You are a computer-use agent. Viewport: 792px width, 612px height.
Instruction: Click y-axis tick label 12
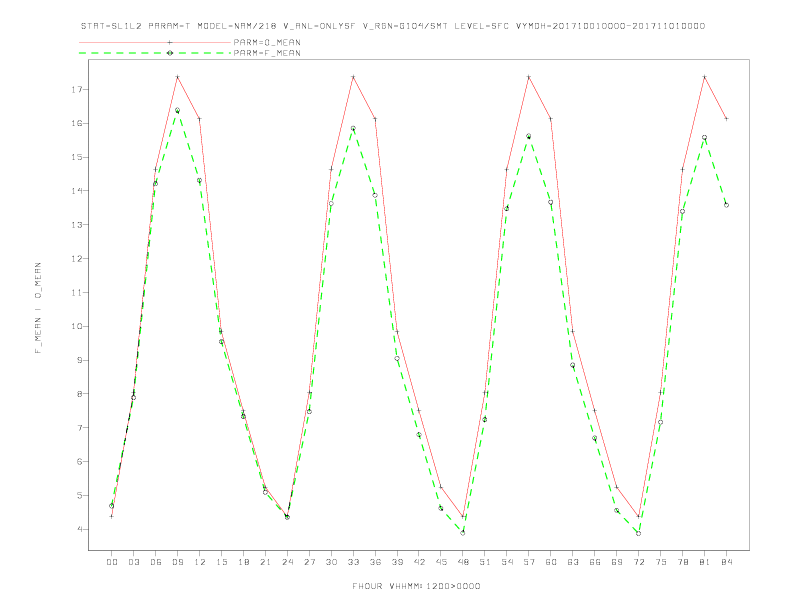pos(77,259)
